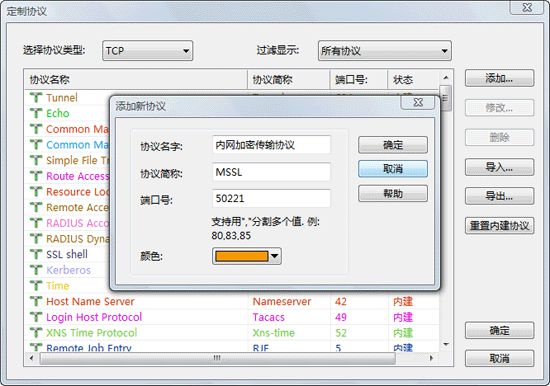
Task: Click the icon next to red Common Ma row
Action: (36, 129)
